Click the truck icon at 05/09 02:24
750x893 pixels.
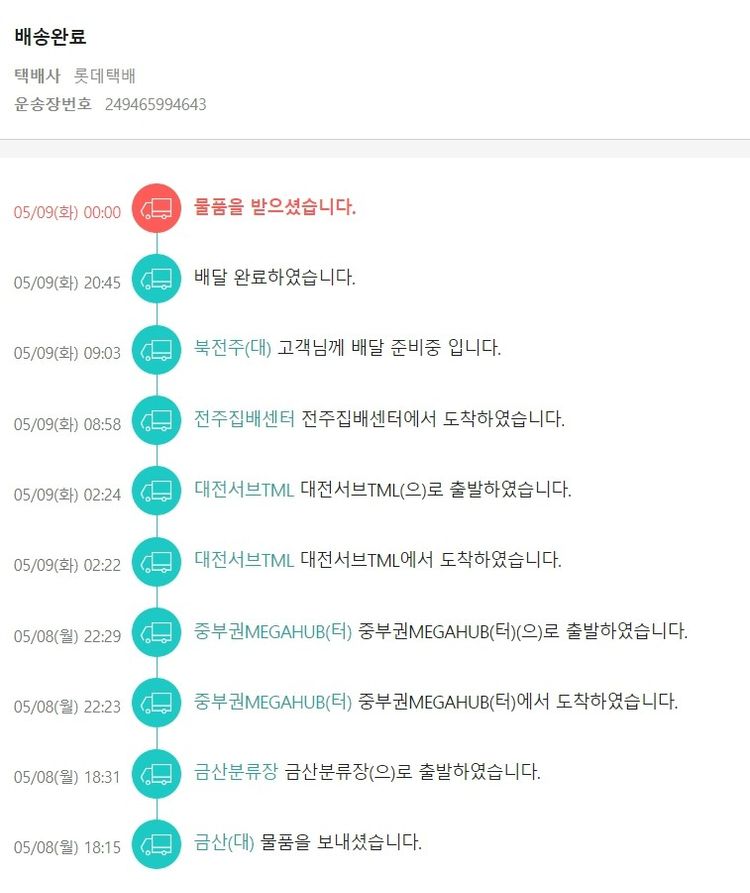pos(157,490)
